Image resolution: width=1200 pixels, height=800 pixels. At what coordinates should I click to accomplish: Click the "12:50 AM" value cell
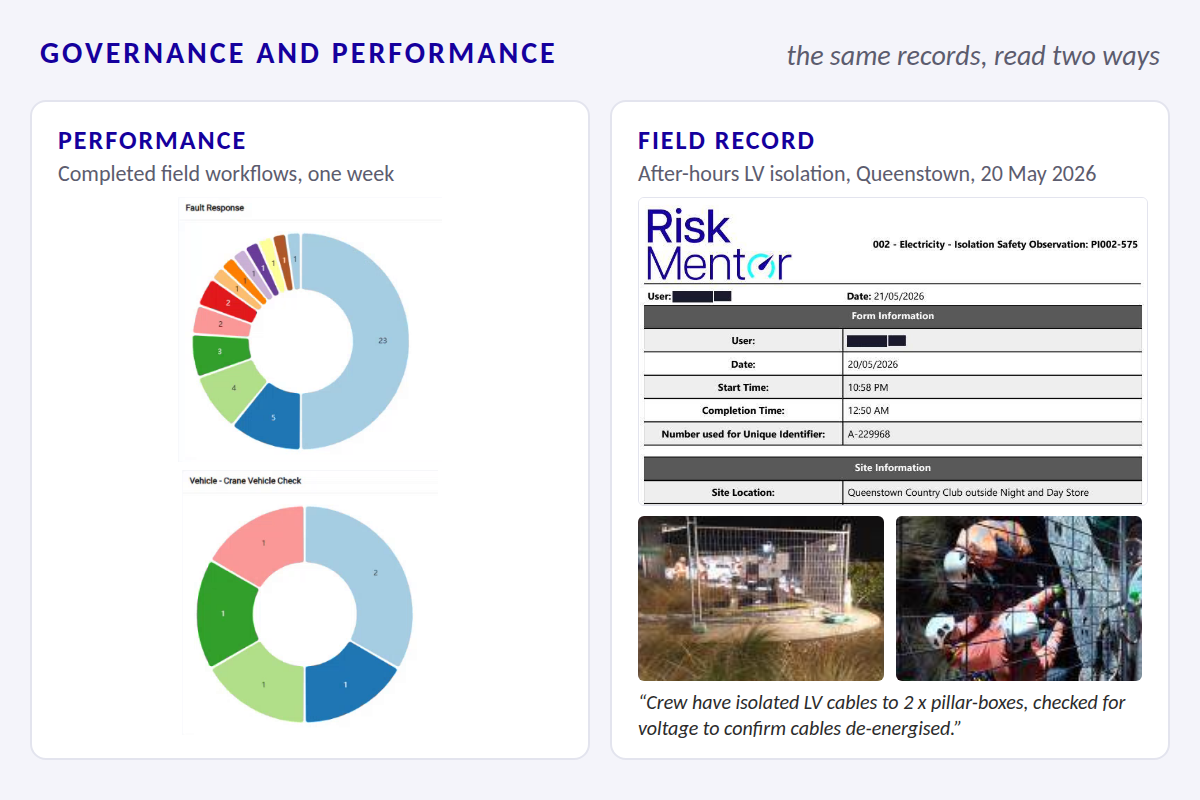993,410
